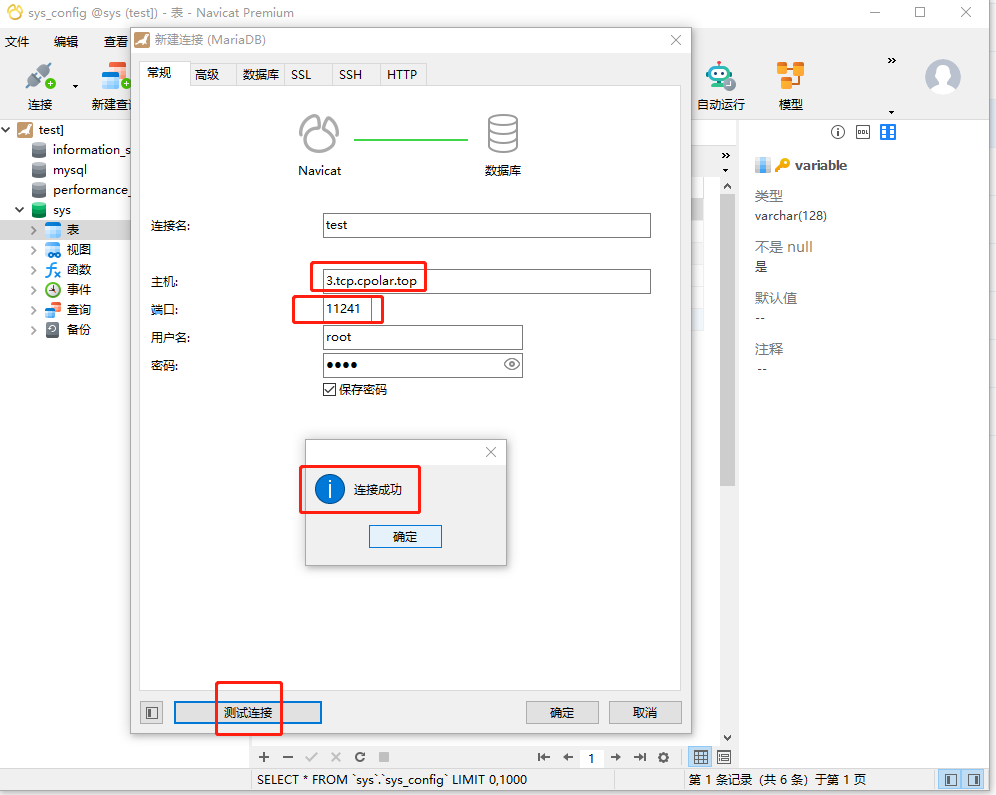This screenshot has width=996, height=795.
Task: Open the 文件 menu
Action: point(17,42)
